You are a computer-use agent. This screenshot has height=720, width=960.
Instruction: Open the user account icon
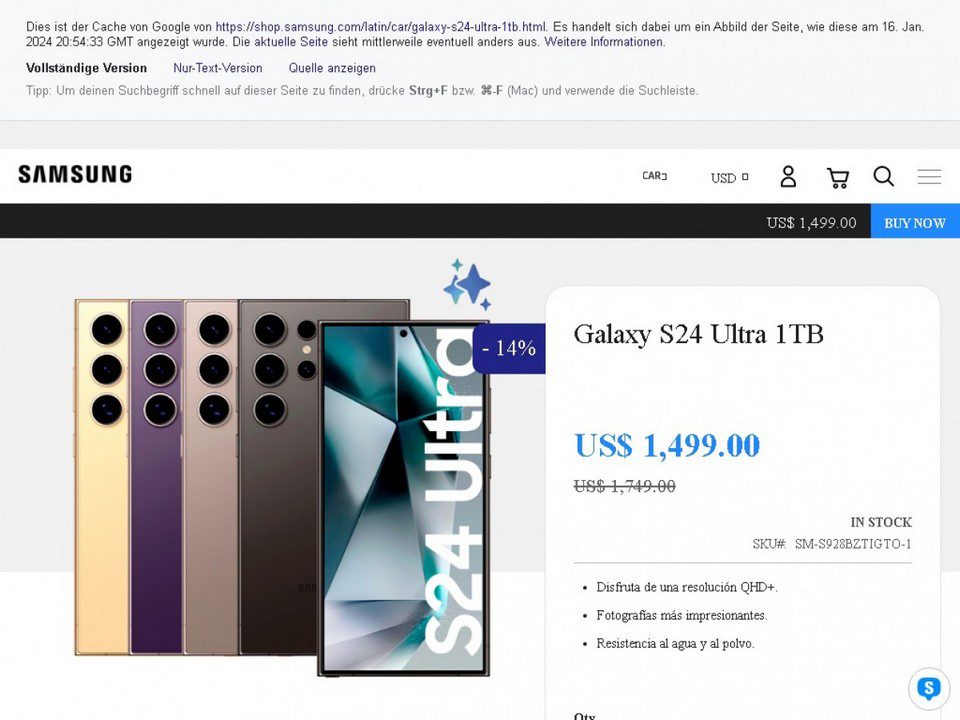tap(788, 176)
